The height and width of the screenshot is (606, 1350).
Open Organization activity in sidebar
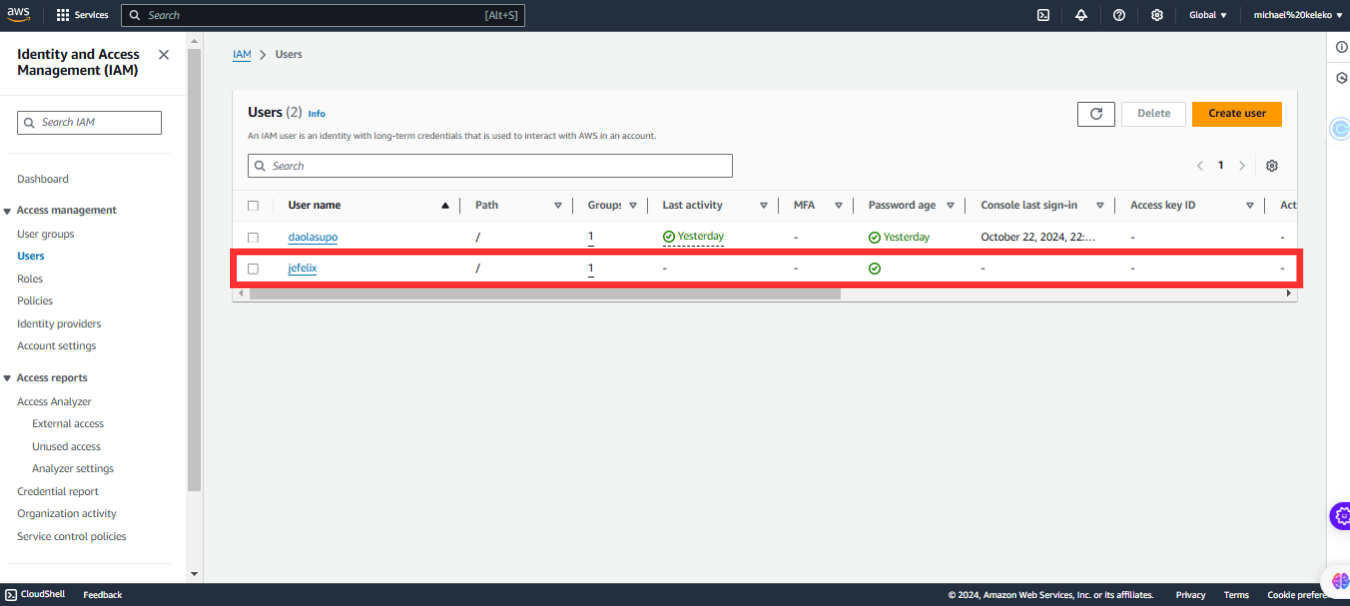point(67,514)
